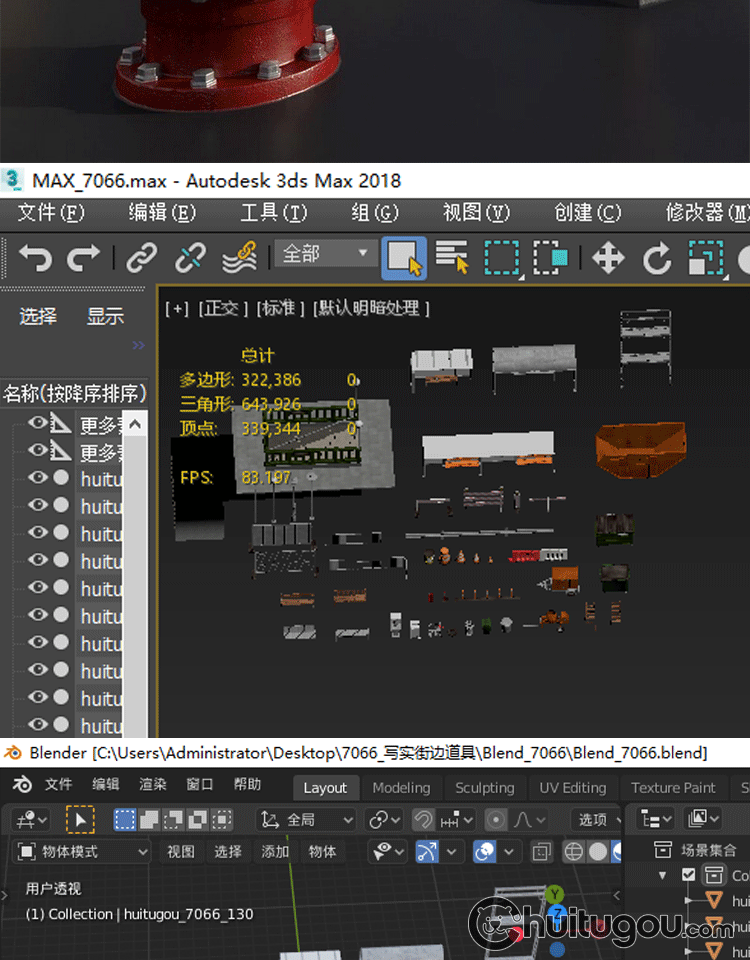
Task: Click the 添加 menu button in Blender viewport
Action: [x=275, y=852]
